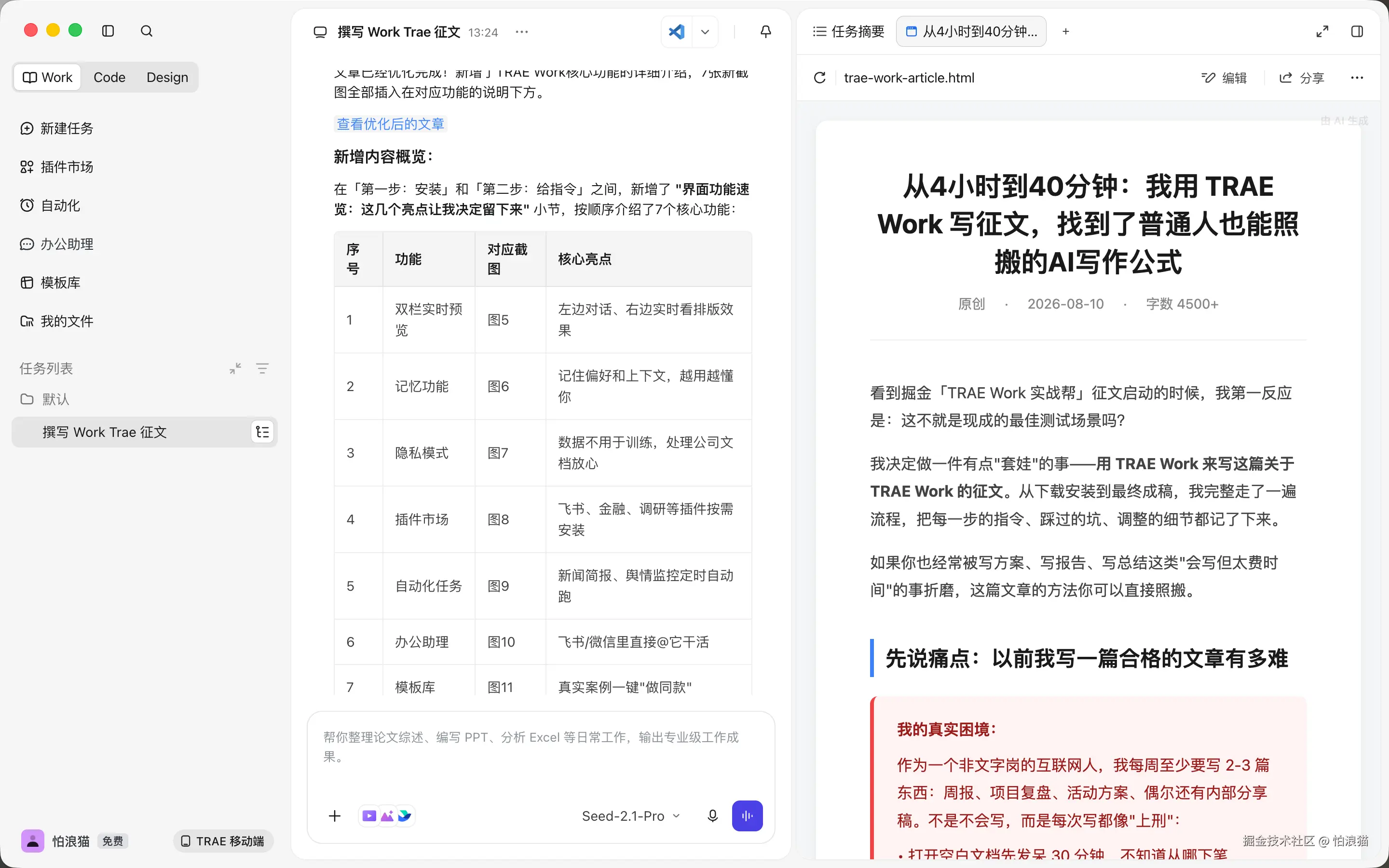Open the 怕浪猫 user avatar
This screenshot has height=868, width=1389.
(x=33, y=841)
